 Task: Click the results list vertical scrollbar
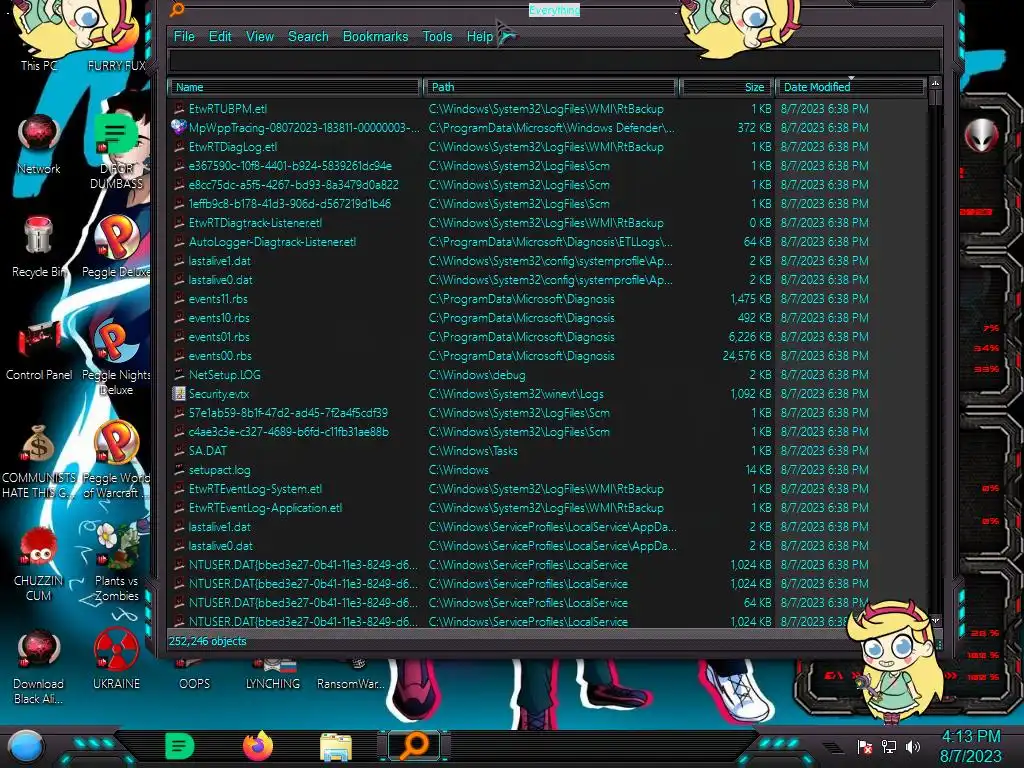tap(935, 353)
